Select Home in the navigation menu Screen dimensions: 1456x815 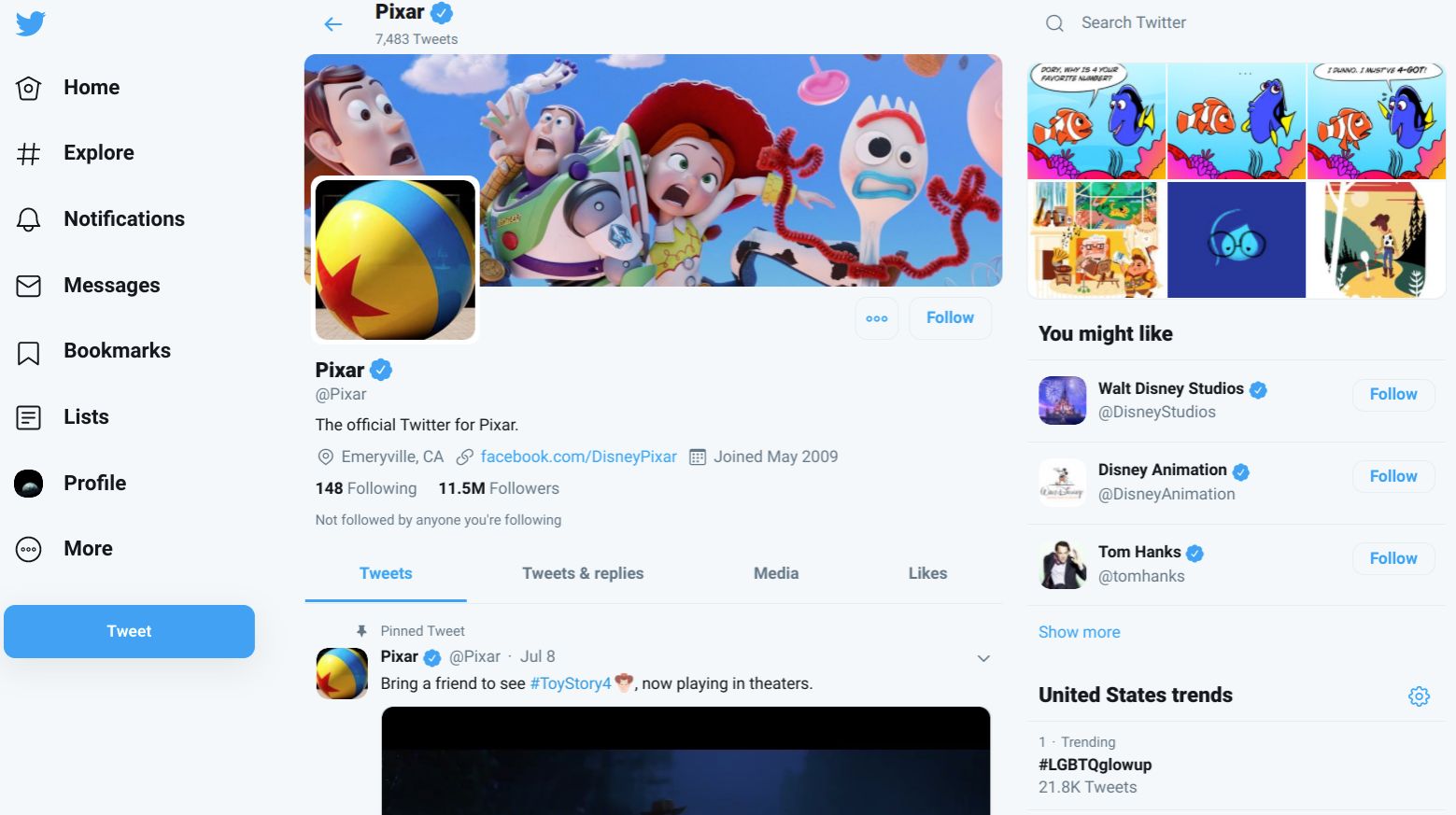tap(92, 88)
